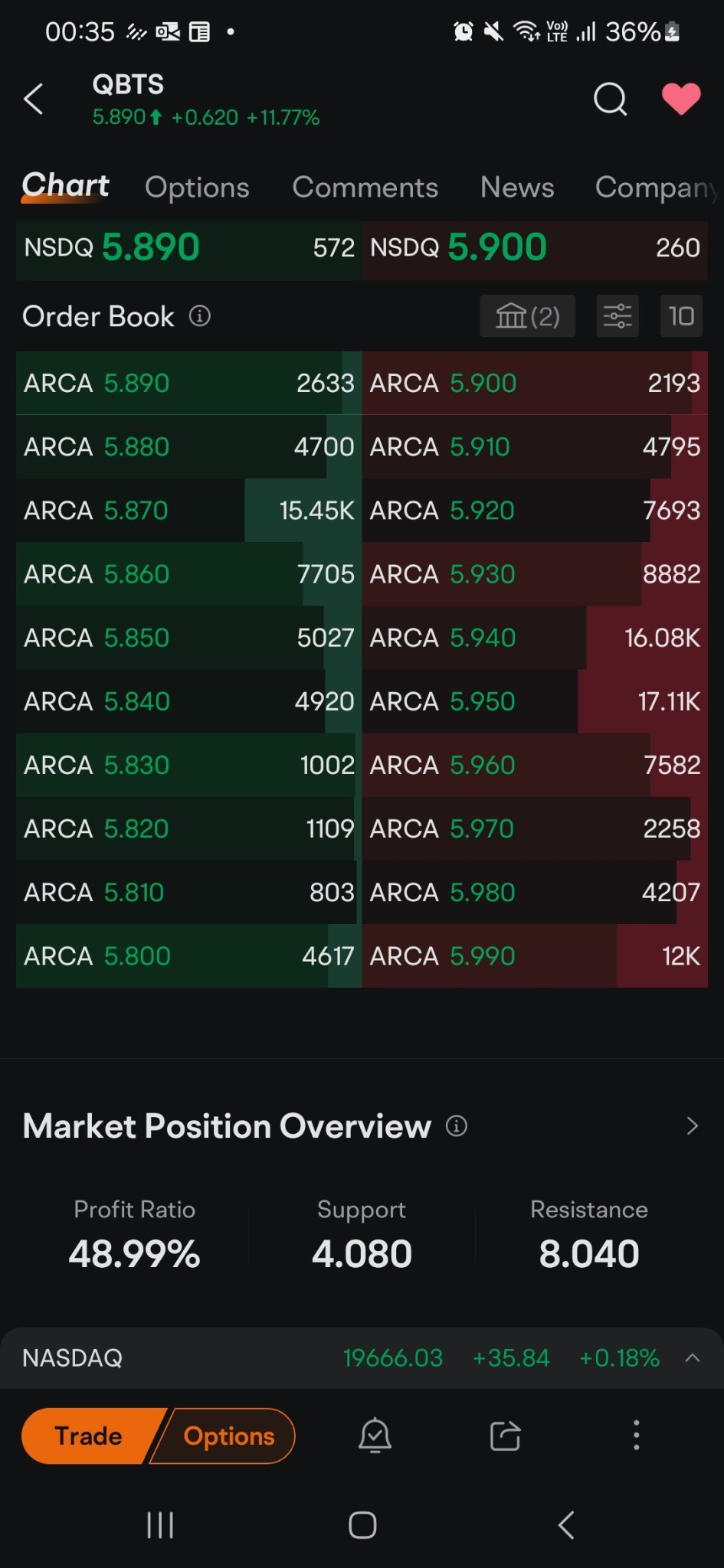Image resolution: width=724 pixels, height=1568 pixels.
Task: Expand the NASDAQ index bar caret
Action: click(693, 1357)
